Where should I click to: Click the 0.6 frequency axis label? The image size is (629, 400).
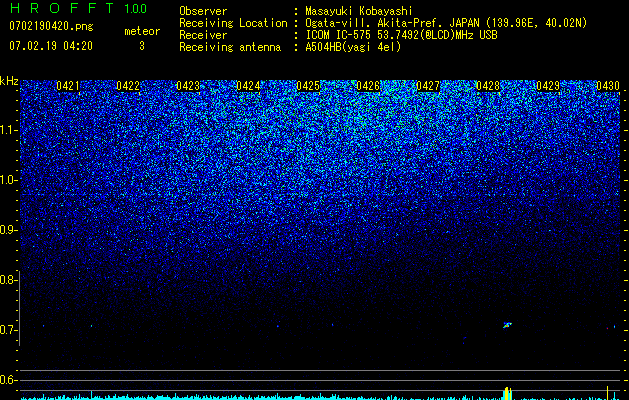click(x=7, y=380)
